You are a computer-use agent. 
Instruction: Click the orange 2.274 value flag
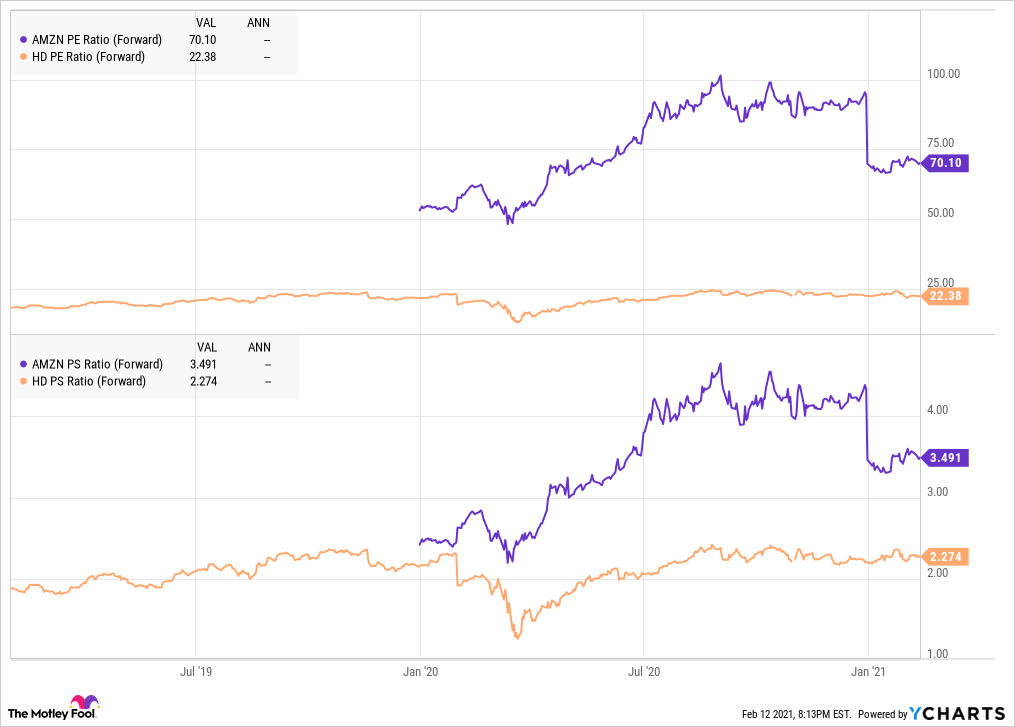[946, 556]
